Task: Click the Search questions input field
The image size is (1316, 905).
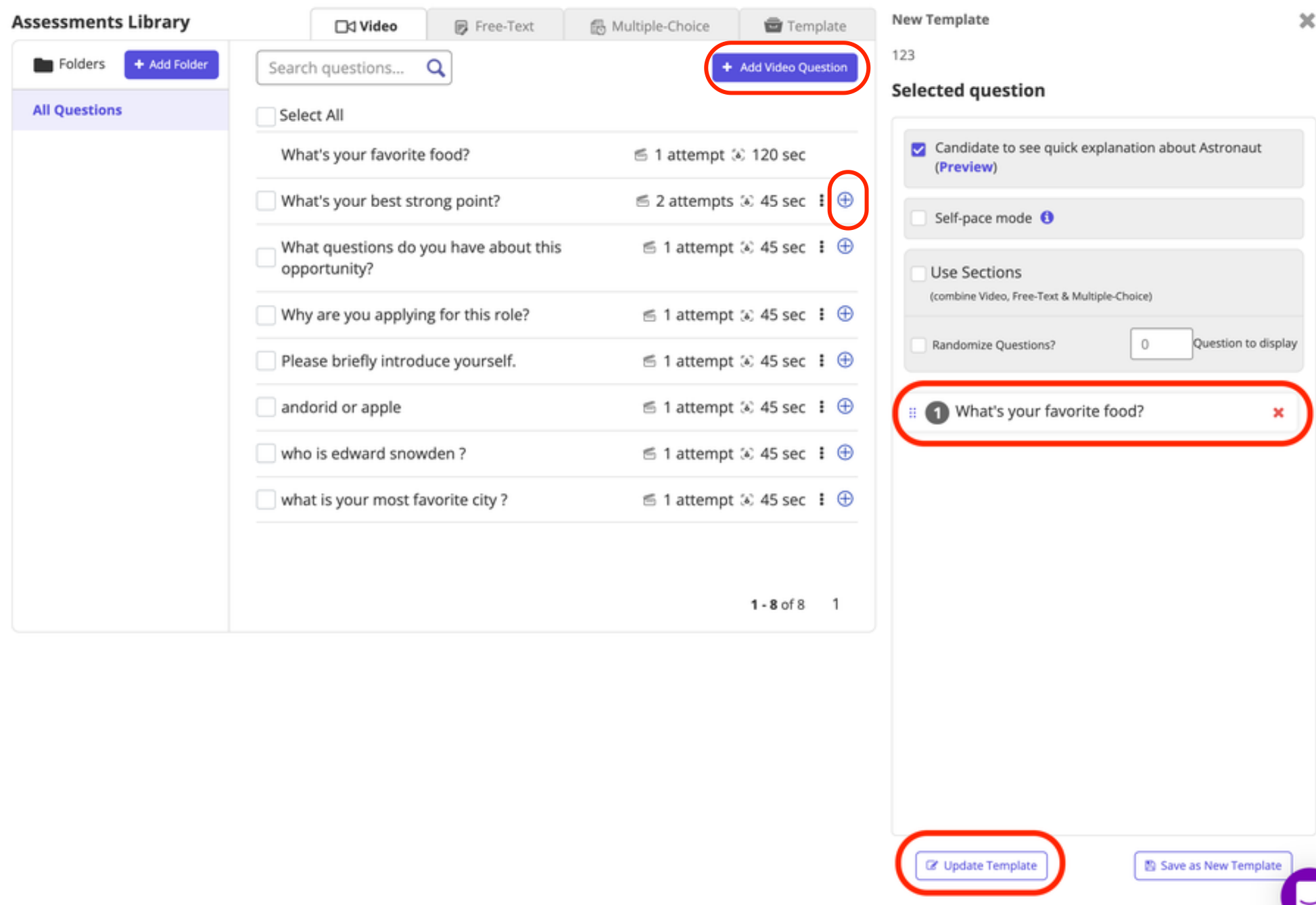Action: coord(354,68)
